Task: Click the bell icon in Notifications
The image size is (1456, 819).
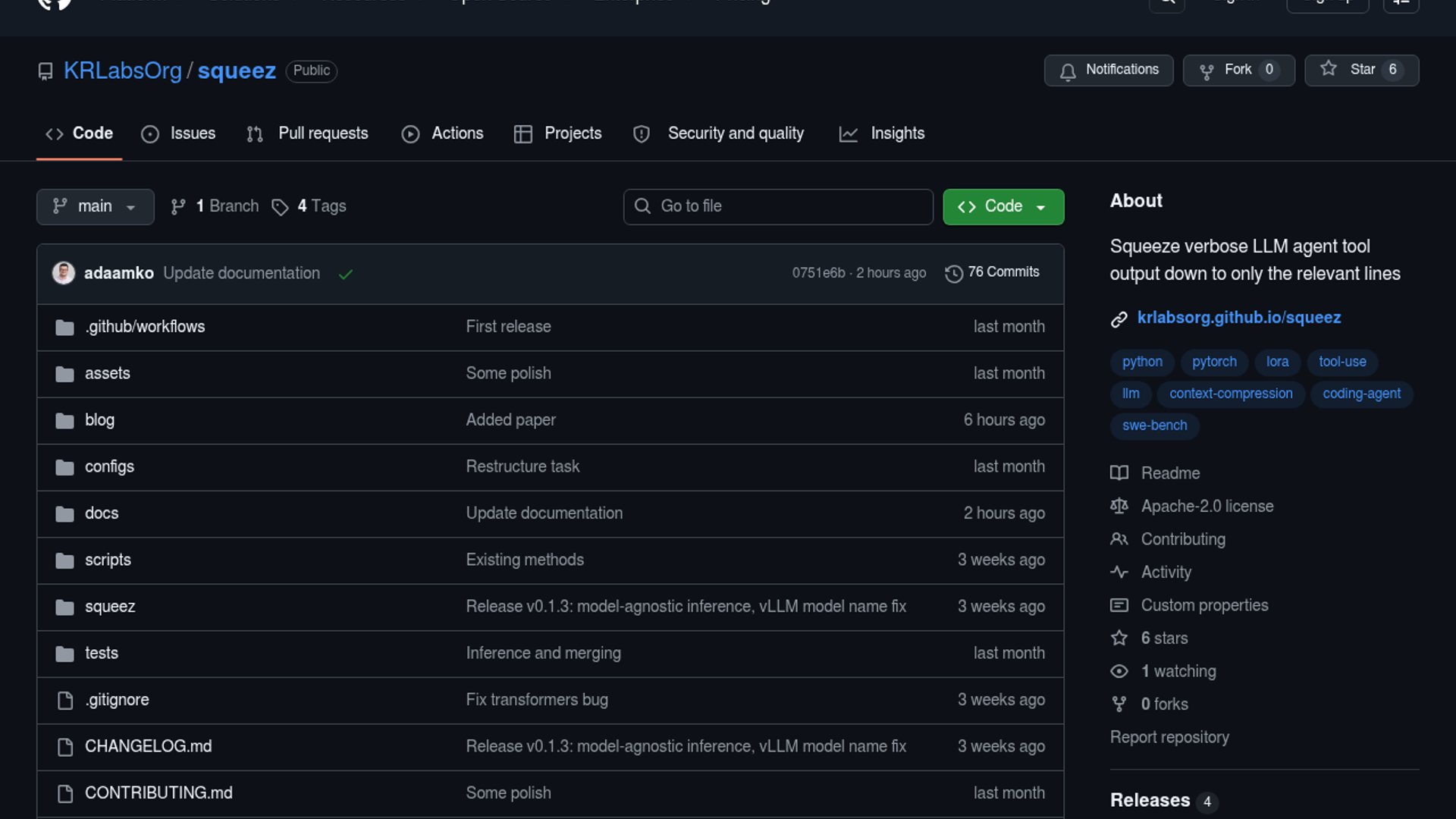Action: pos(1068,71)
